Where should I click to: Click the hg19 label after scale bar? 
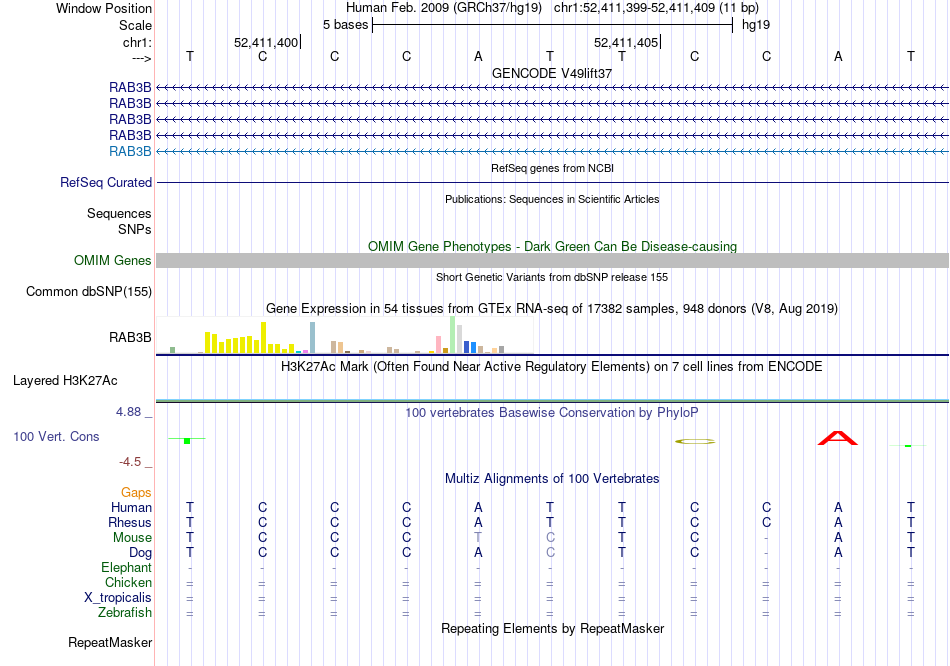(x=756, y=25)
